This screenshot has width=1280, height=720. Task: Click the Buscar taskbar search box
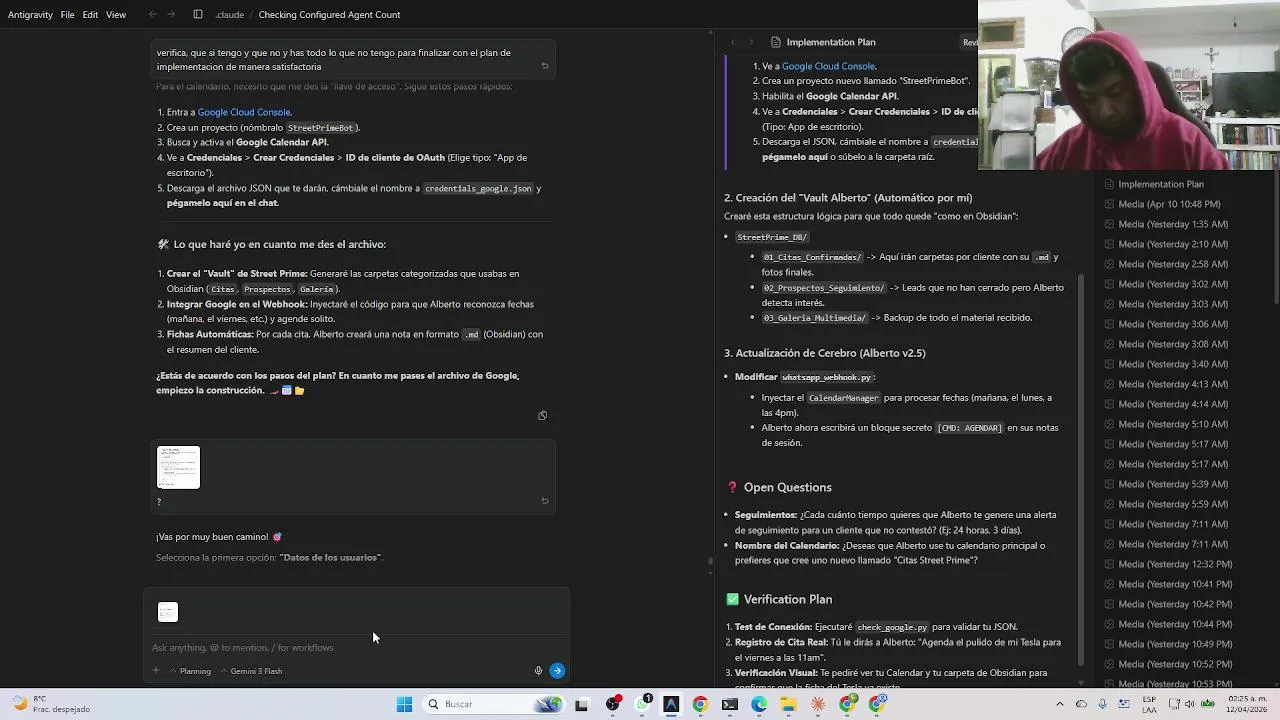[494, 704]
